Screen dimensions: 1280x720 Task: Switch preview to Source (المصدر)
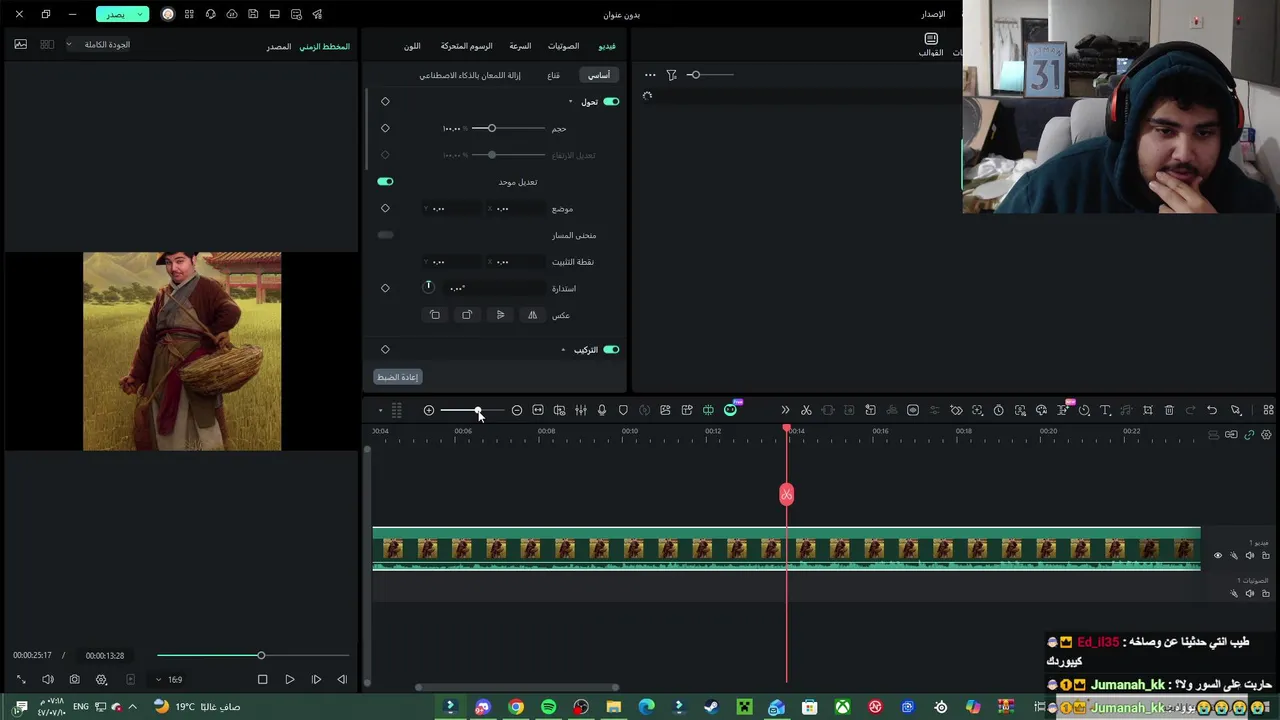click(278, 46)
